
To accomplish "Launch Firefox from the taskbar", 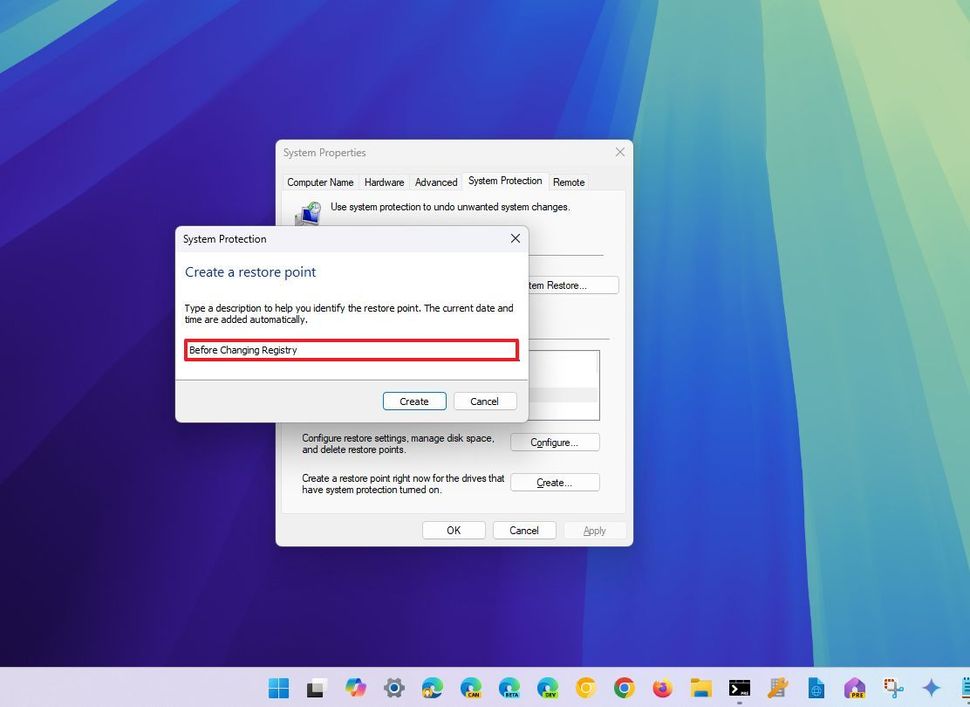I will [661, 688].
